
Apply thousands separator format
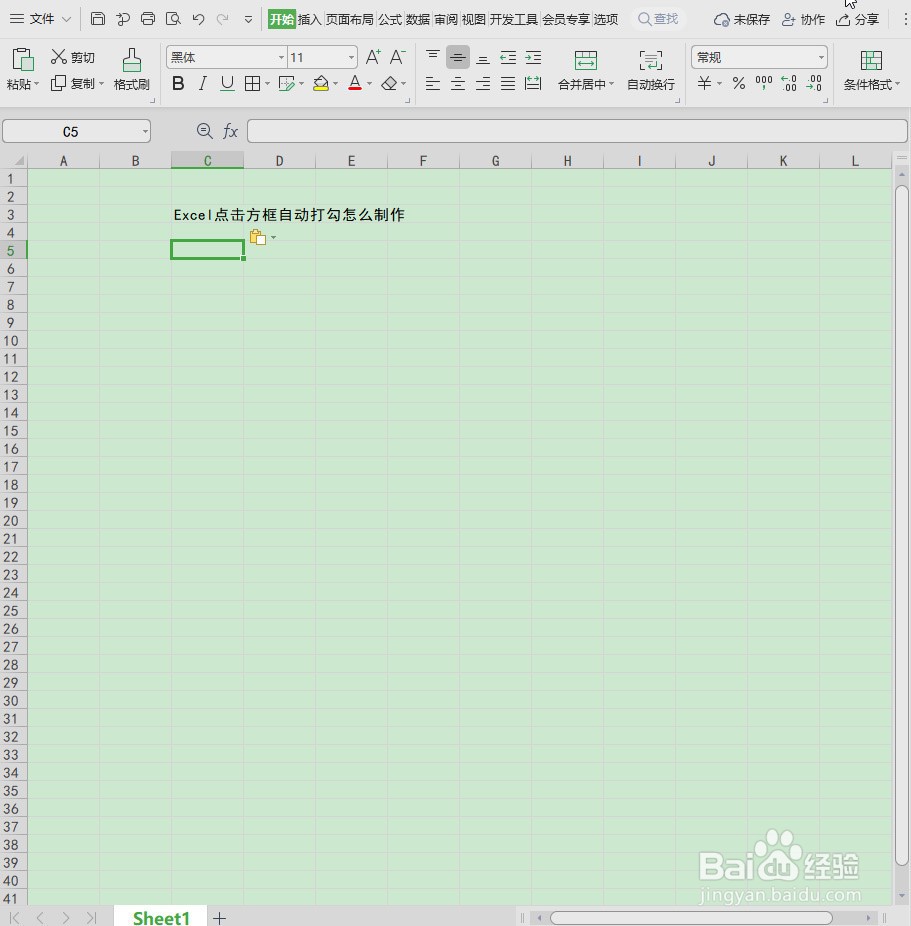764,83
